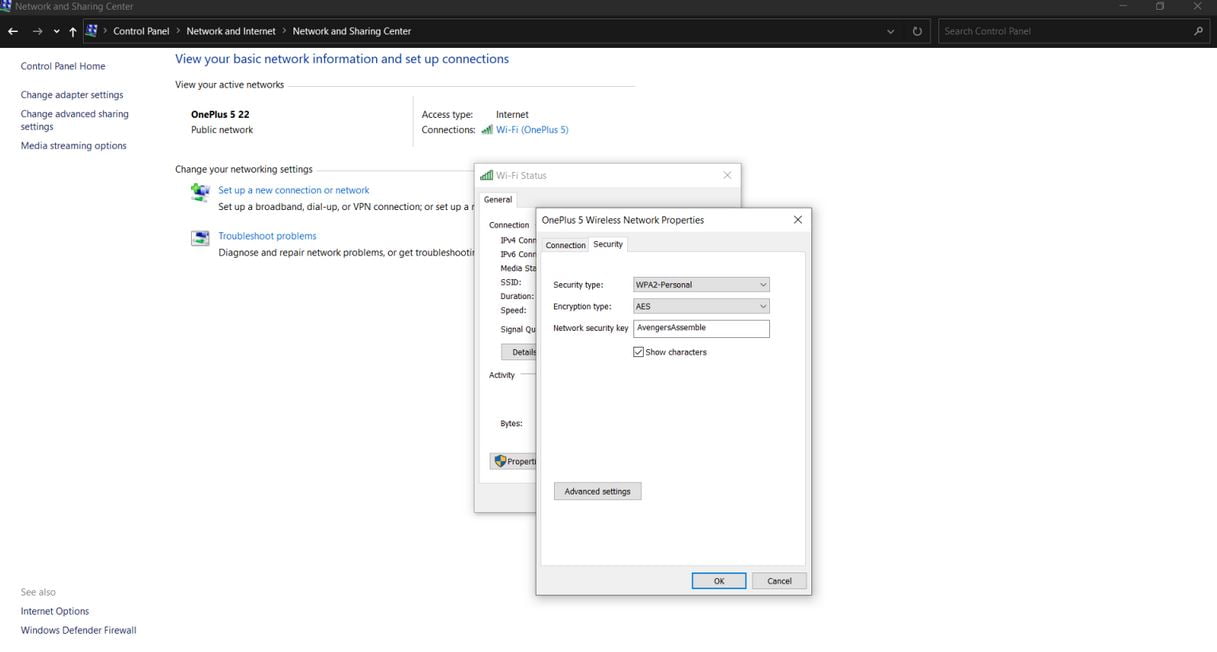Click the Wi-Fi Status title bar icon
Image resolution: width=1217 pixels, height=652 pixels.
[487, 175]
